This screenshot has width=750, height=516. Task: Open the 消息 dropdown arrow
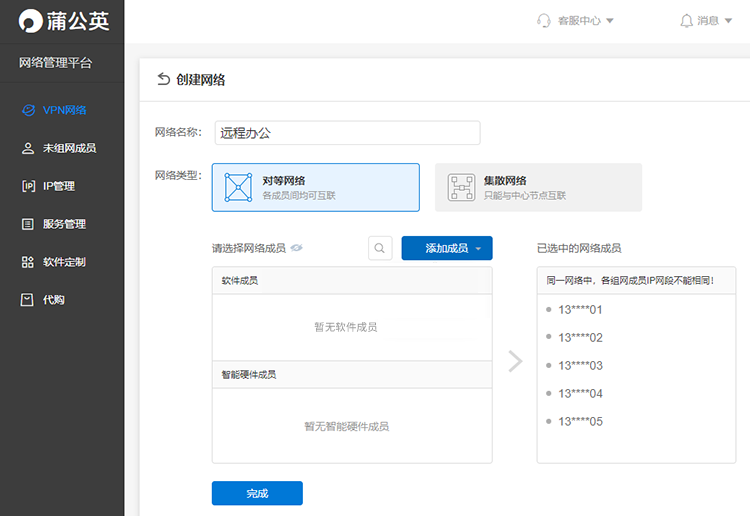(x=728, y=21)
